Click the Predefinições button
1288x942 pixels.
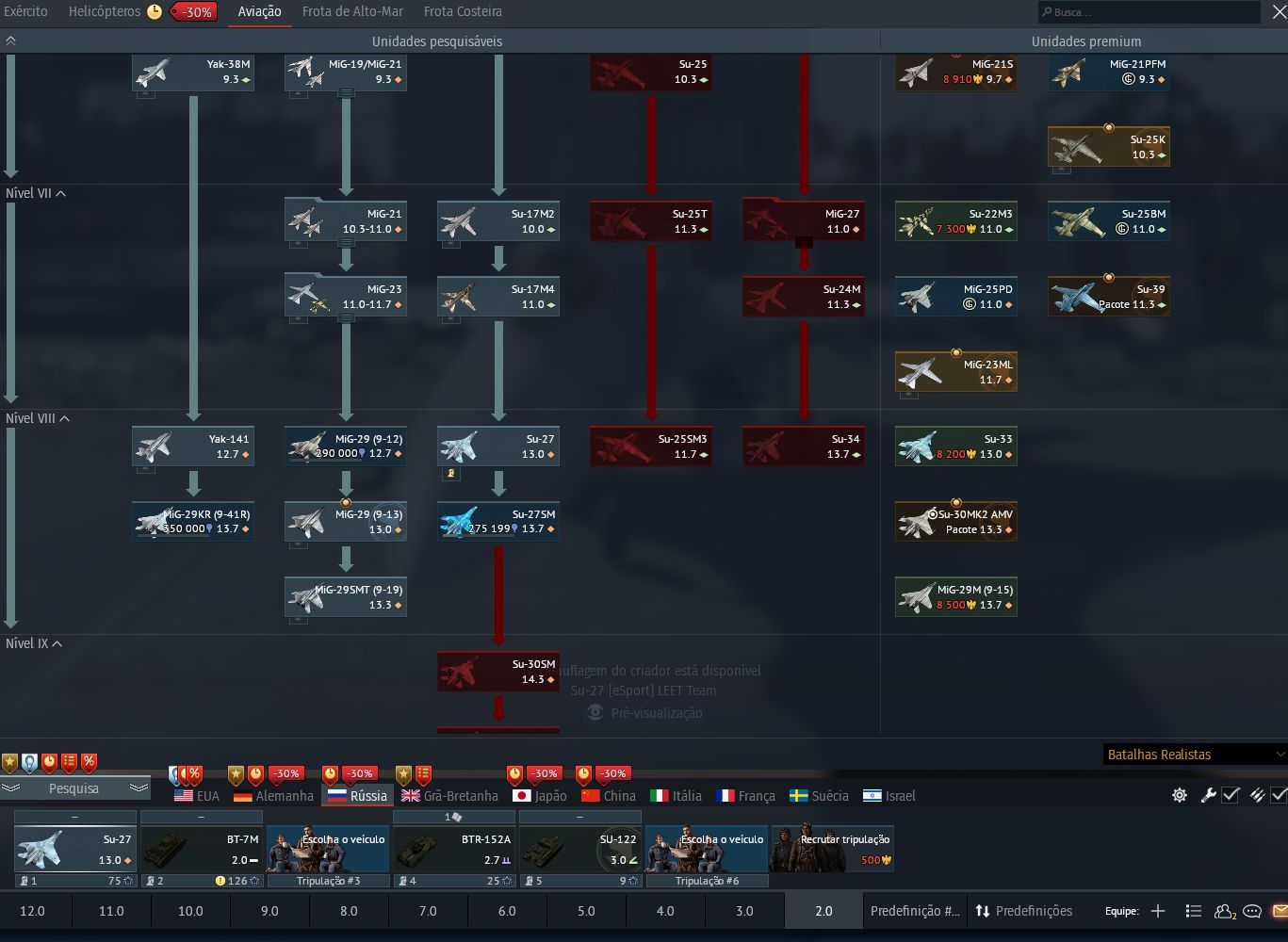click(1024, 911)
